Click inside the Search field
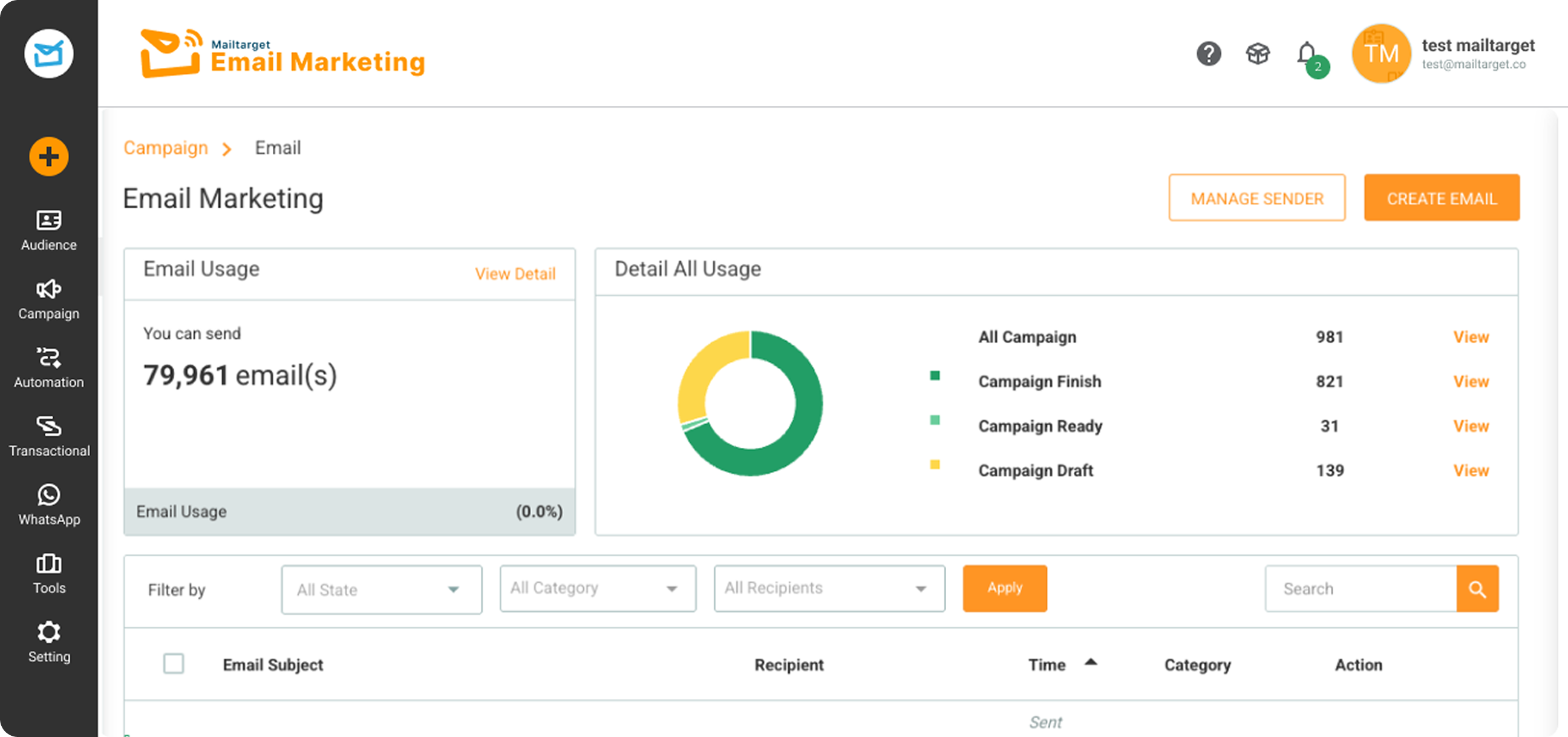The height and width of the screenshot is (737, 1568). (1357, 588)
